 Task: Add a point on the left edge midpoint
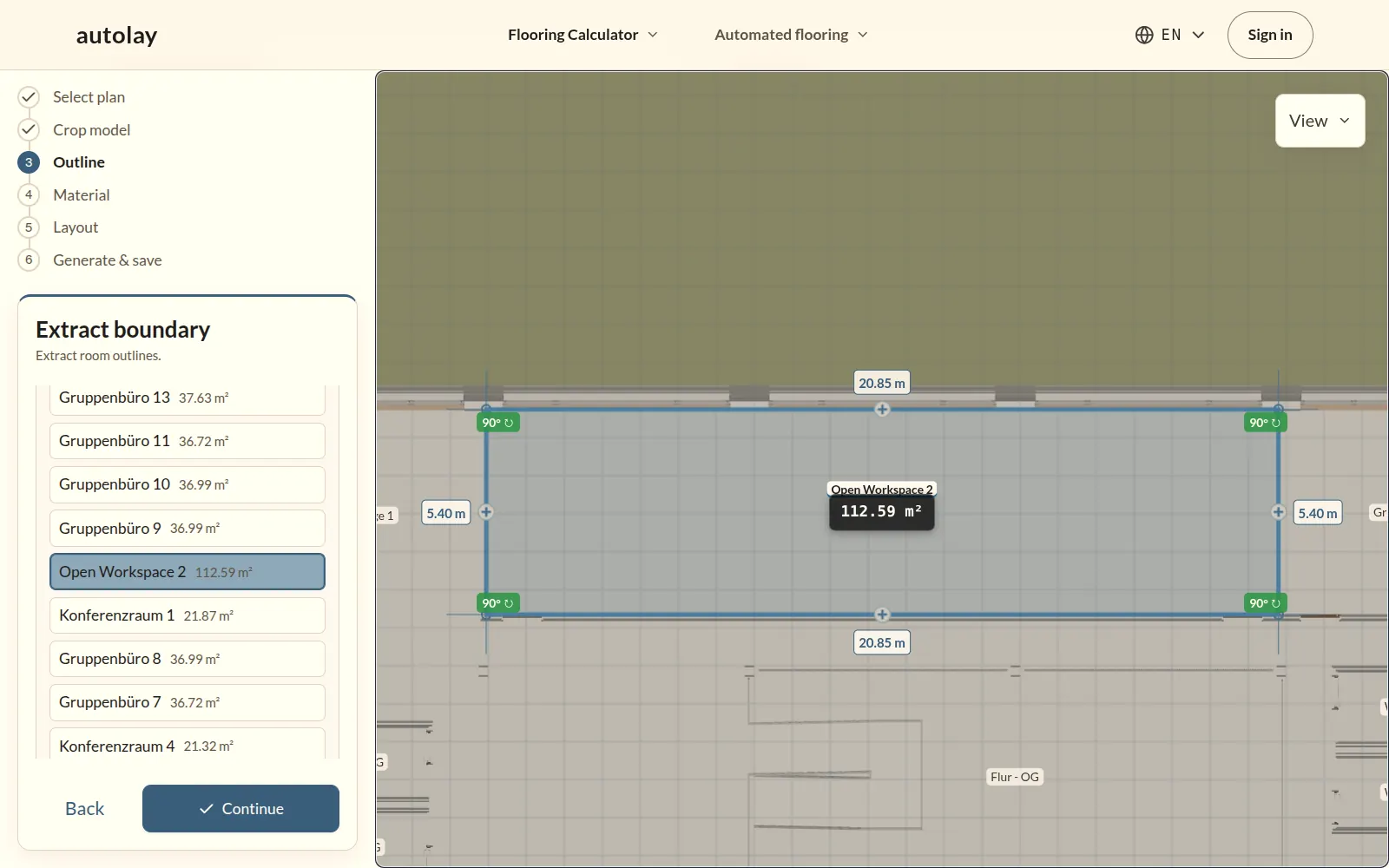coord(486,512)
